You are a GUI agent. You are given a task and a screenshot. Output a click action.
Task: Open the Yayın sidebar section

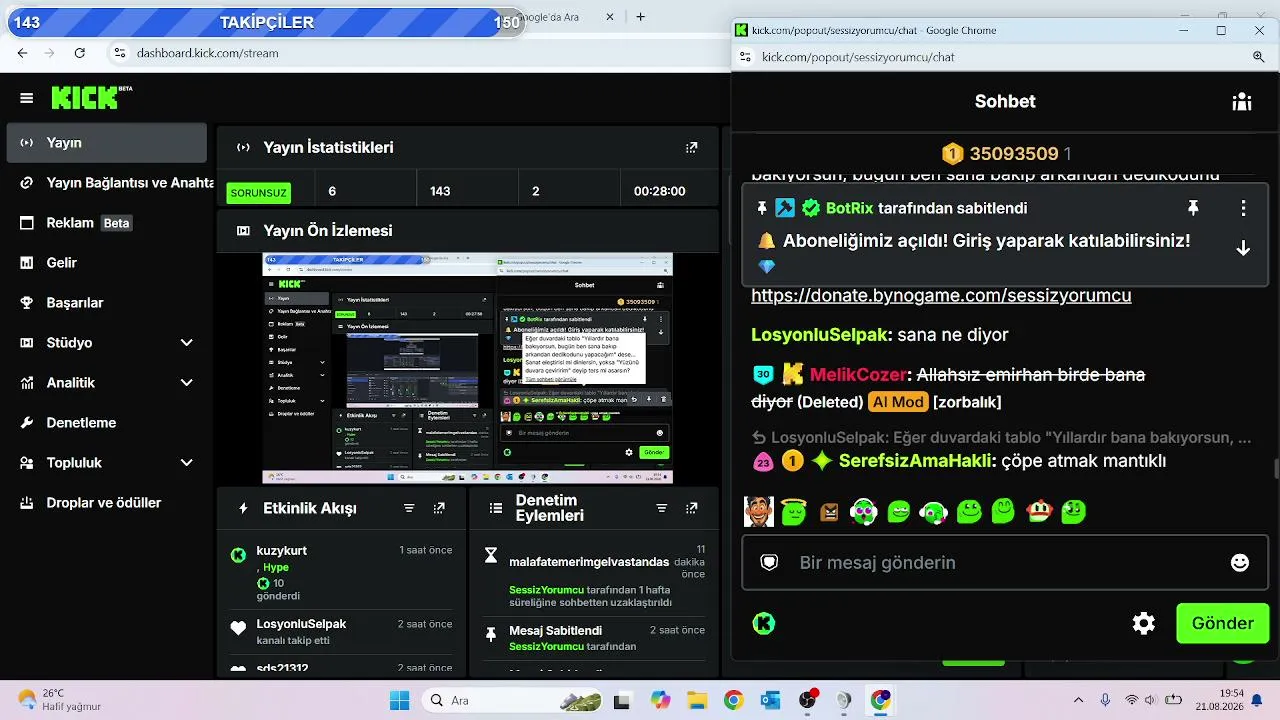107,143
